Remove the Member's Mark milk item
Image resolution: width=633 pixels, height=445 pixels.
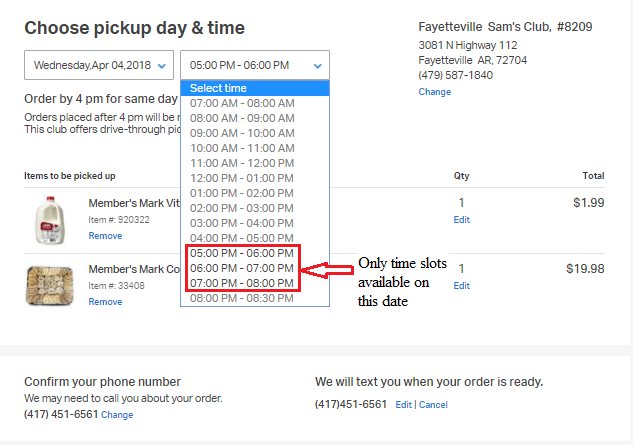(105, 236)
